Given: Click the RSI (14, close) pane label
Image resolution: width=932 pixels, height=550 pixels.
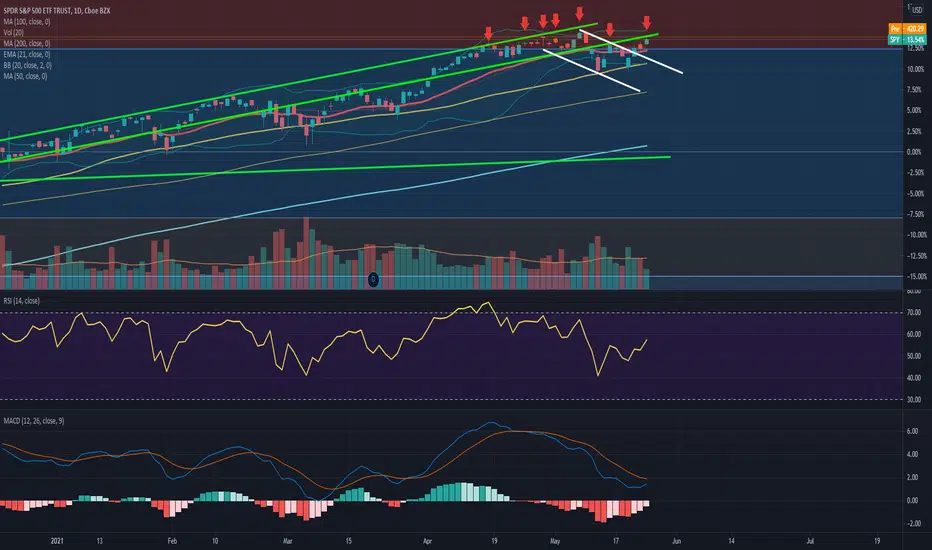Looking at the screenshot, I should [21, 301].
